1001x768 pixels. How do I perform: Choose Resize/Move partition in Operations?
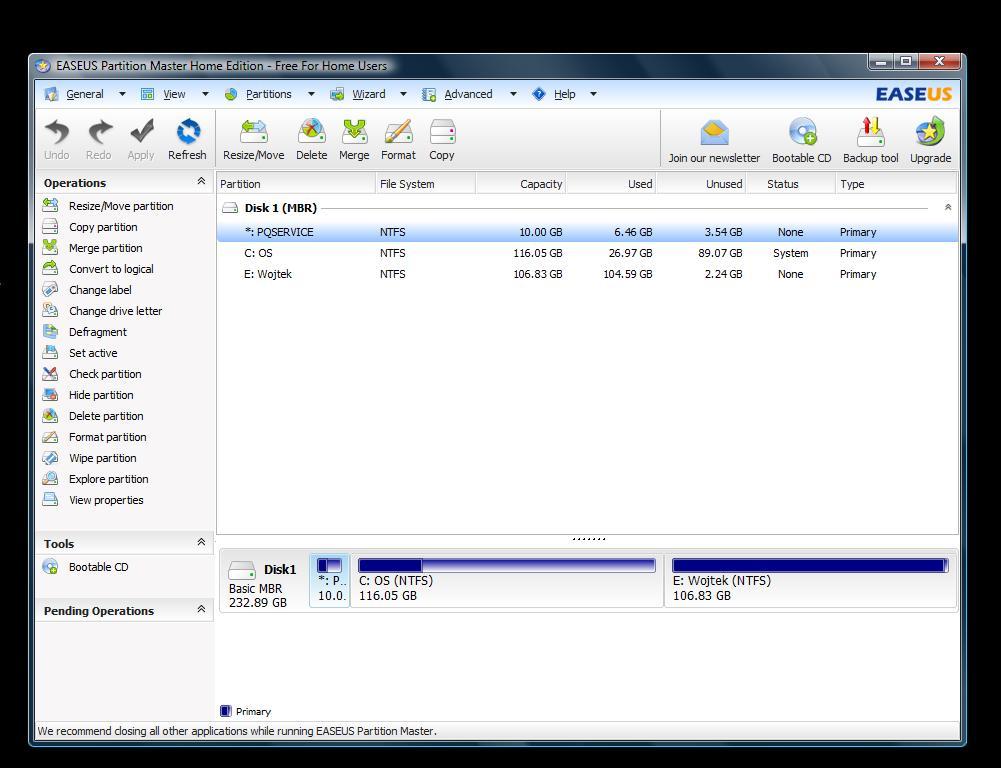[x=108, y=206]
